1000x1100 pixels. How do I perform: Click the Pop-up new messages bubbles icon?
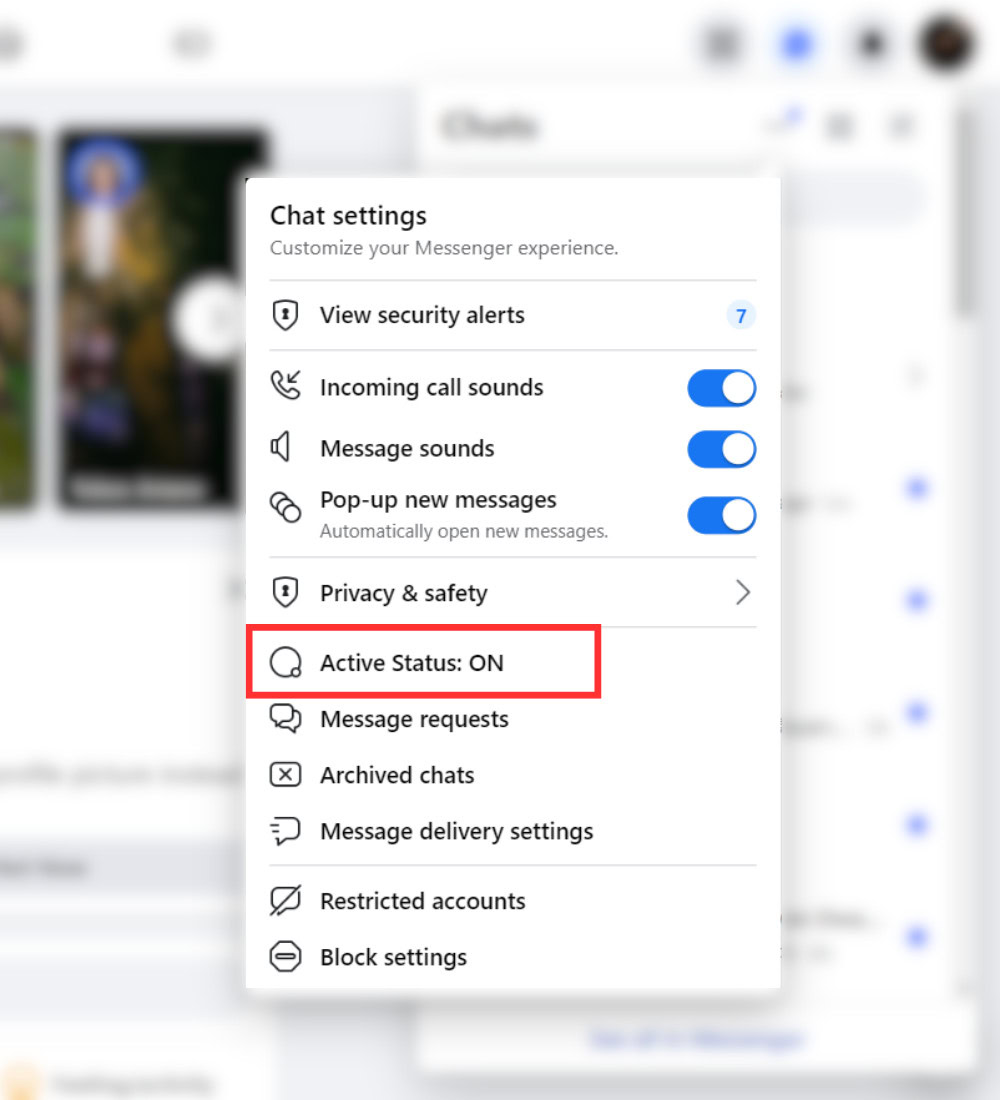pos(286,507)
